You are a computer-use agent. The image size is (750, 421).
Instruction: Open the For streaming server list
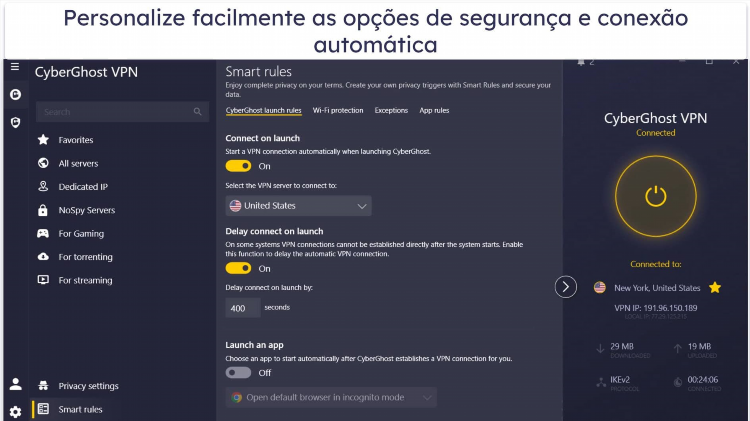pyautogui.click(x=85, y=280)
